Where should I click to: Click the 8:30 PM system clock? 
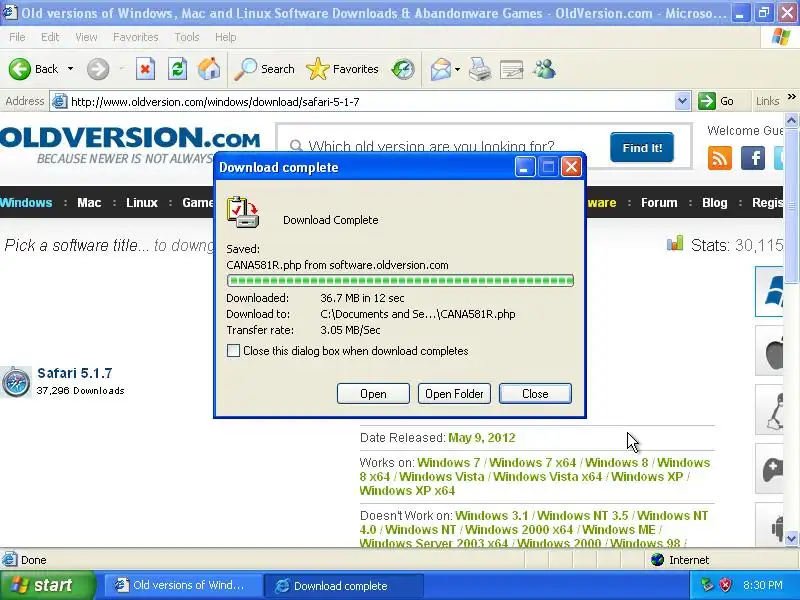click(763, 585)
